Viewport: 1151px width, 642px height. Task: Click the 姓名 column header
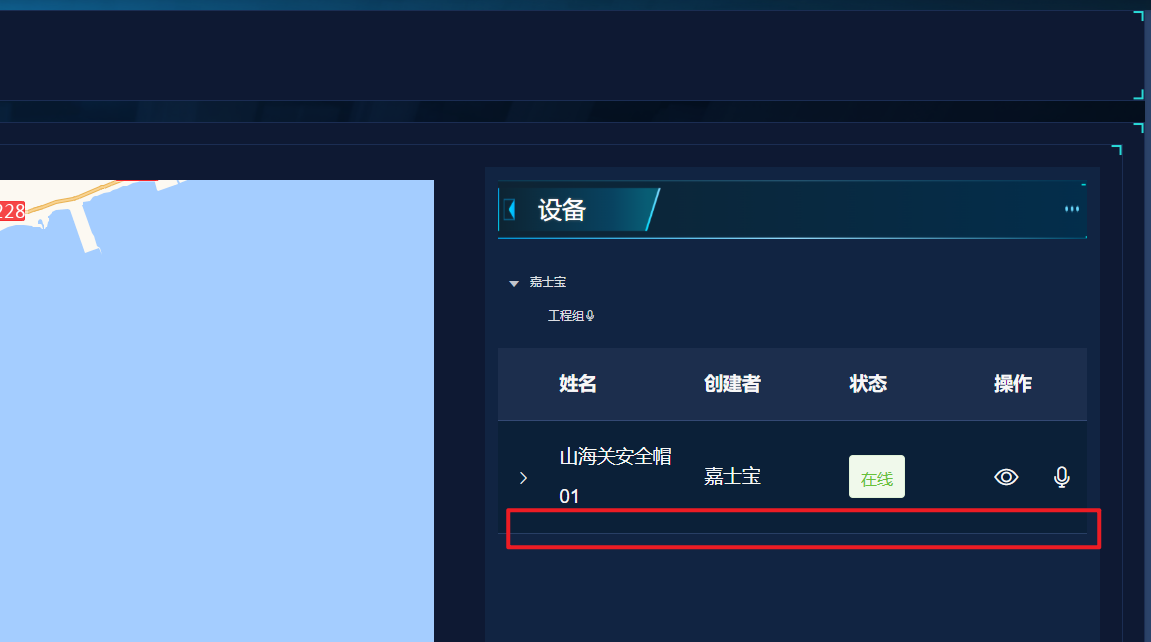578,384
